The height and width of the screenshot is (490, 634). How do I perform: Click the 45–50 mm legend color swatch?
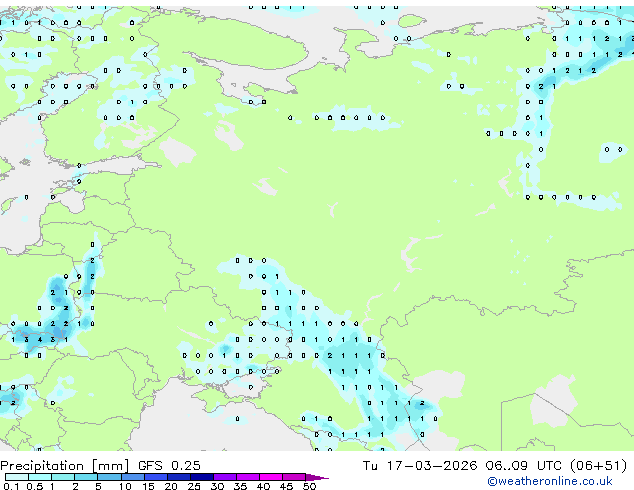click(x=294, y=477)
